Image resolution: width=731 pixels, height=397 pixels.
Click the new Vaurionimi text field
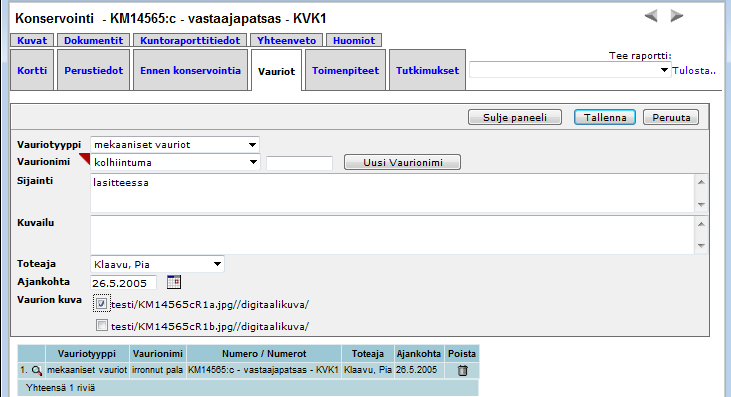point(299,163)
